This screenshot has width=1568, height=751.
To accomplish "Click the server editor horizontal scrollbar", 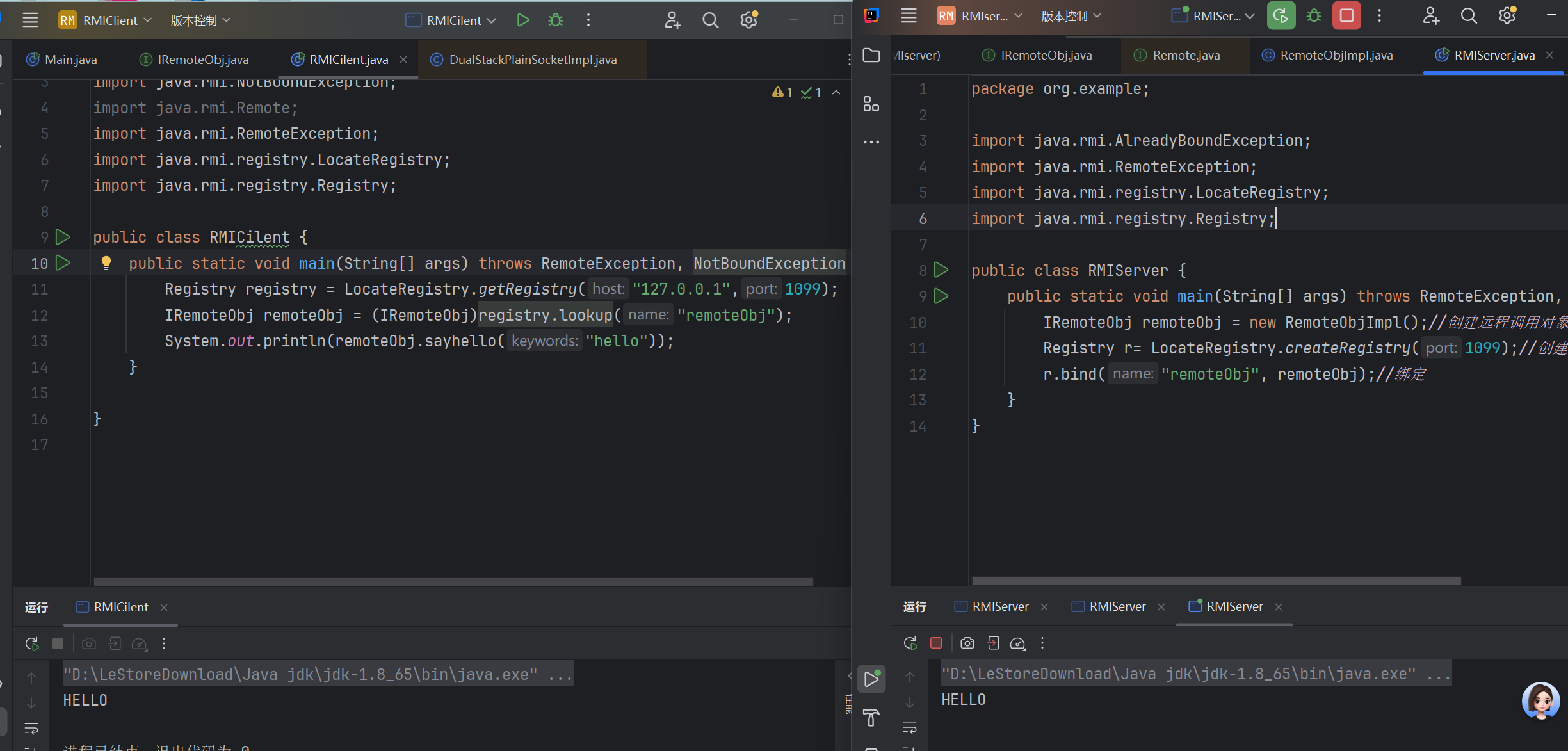I will [x=1216, y=581].
